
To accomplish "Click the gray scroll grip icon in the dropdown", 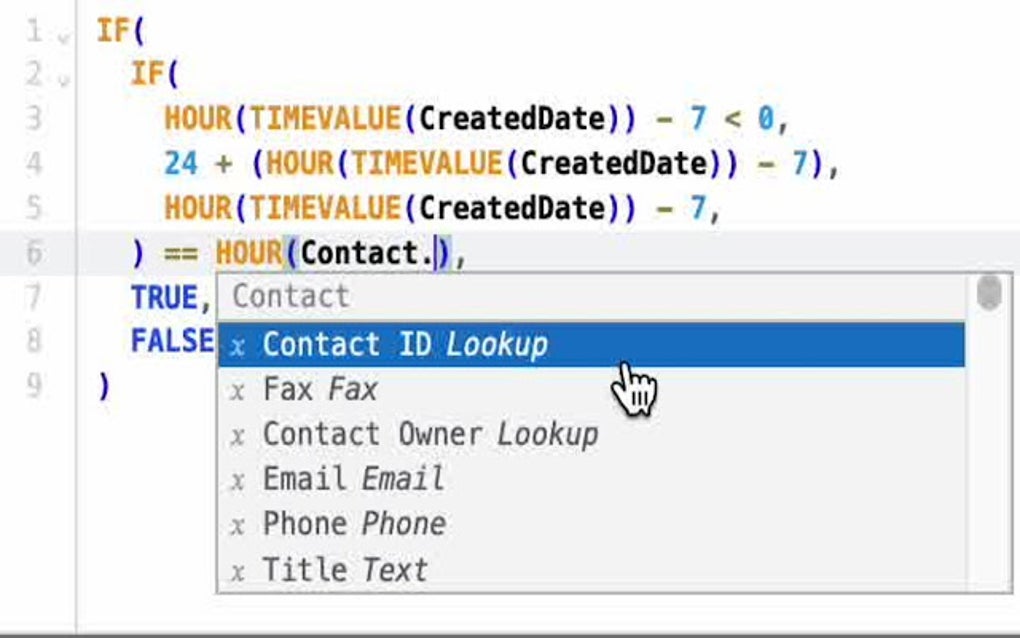I will point(990,289).
